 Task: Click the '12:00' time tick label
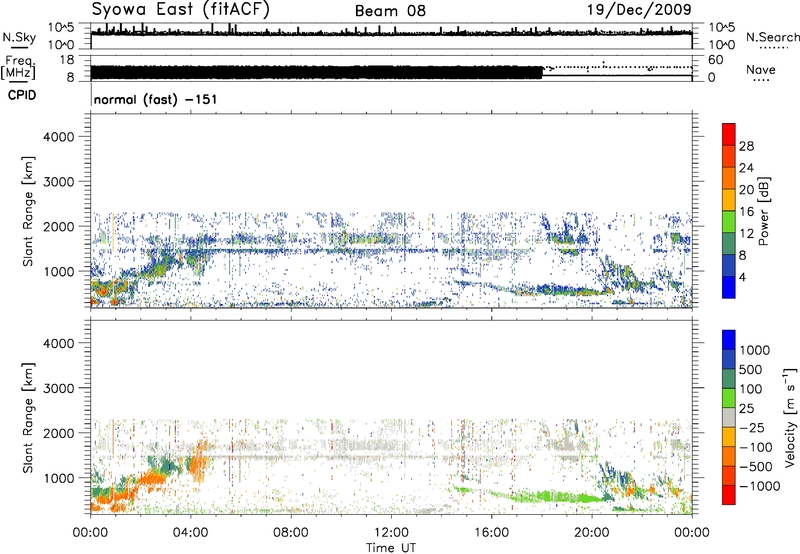pyautogui.click(x=391, y=533)
